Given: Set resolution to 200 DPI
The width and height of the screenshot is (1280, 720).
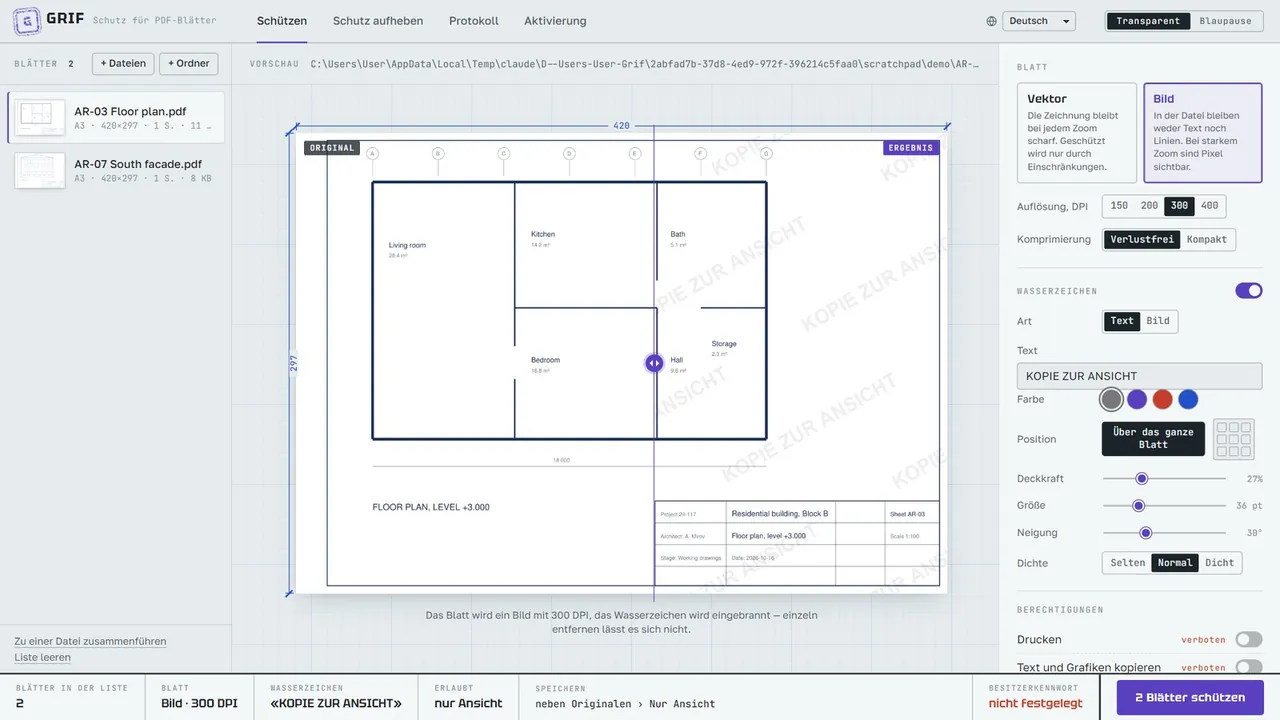Looking at the screenshot, I should click(1149, 206).
